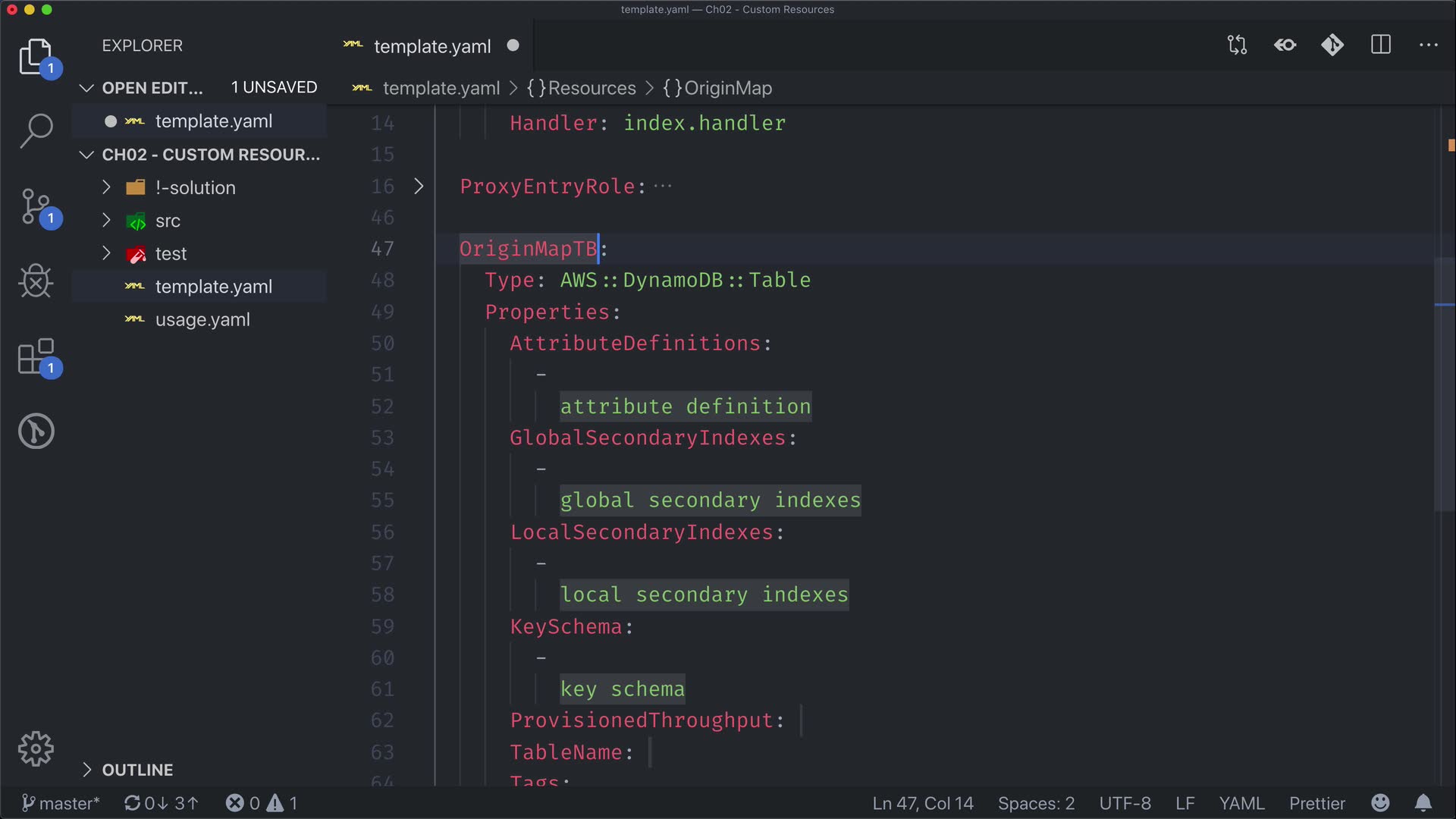Open the Search view in activity bar
Viewport: 1456px width, 819px height.
[x=36, y=130]
